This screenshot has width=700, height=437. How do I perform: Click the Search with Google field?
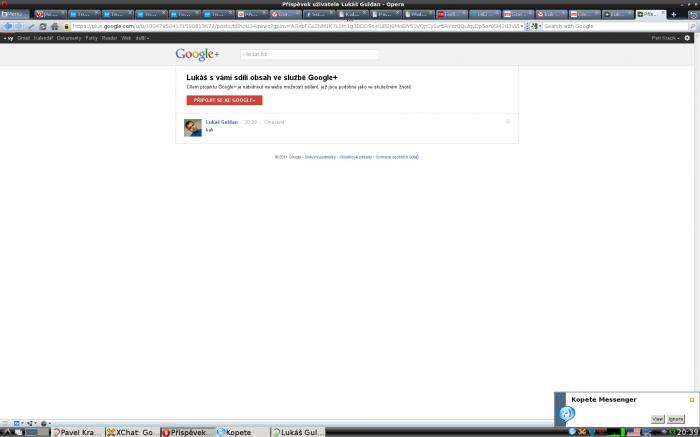(x=615, y=26)
